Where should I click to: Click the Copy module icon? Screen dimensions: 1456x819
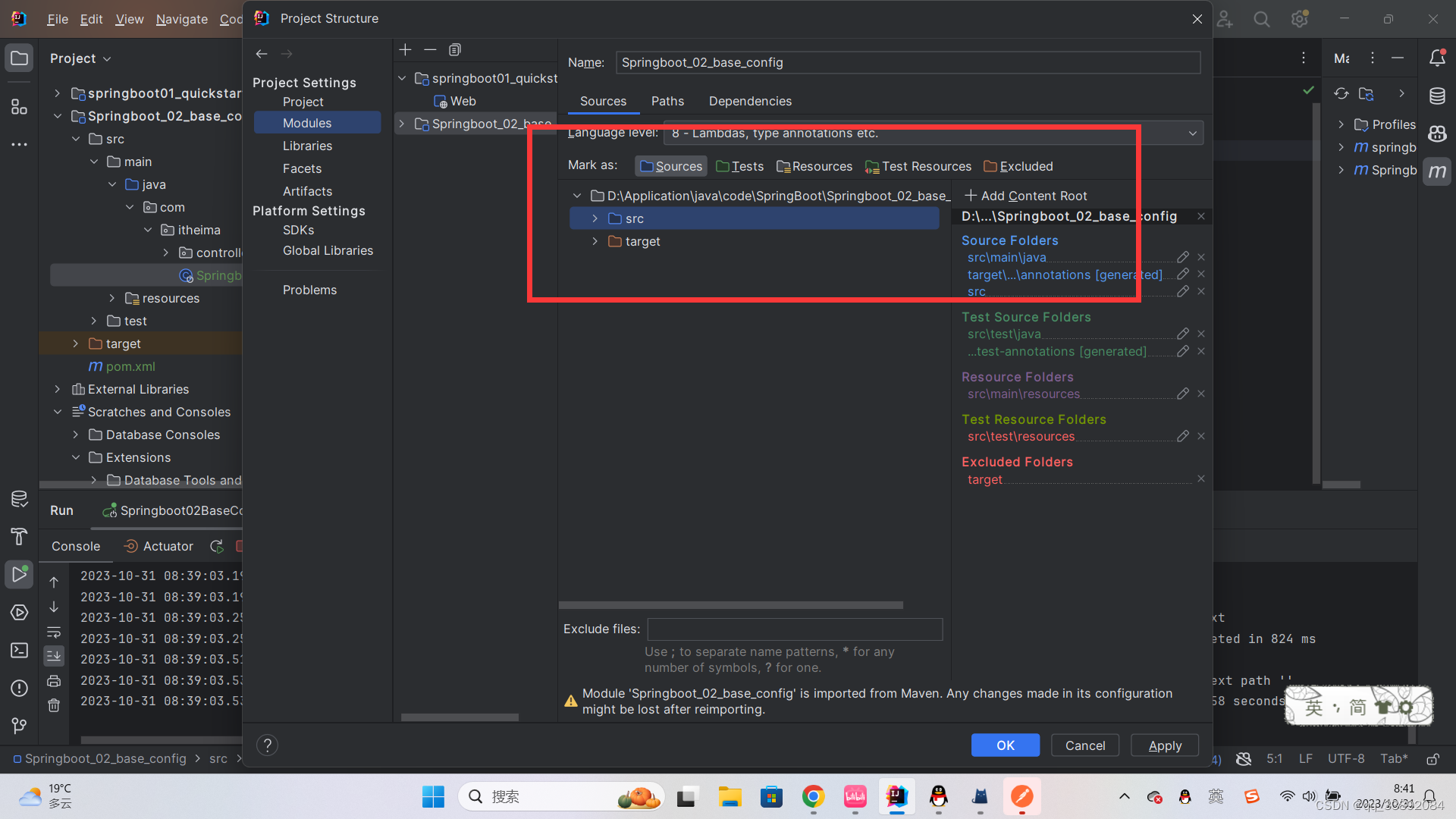coord(454,50)
